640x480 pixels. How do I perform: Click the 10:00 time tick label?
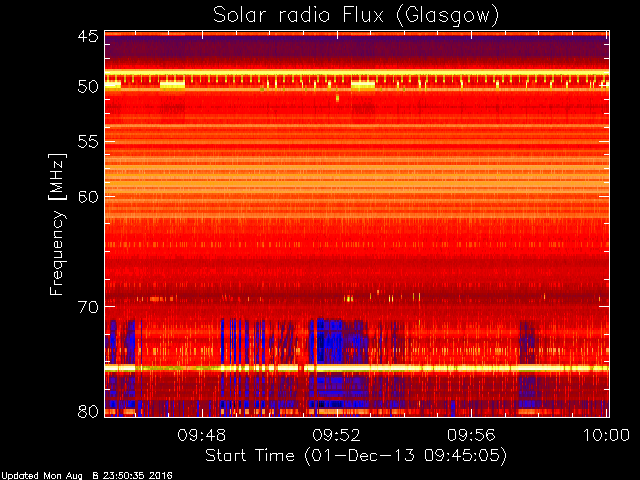point(606,435)
